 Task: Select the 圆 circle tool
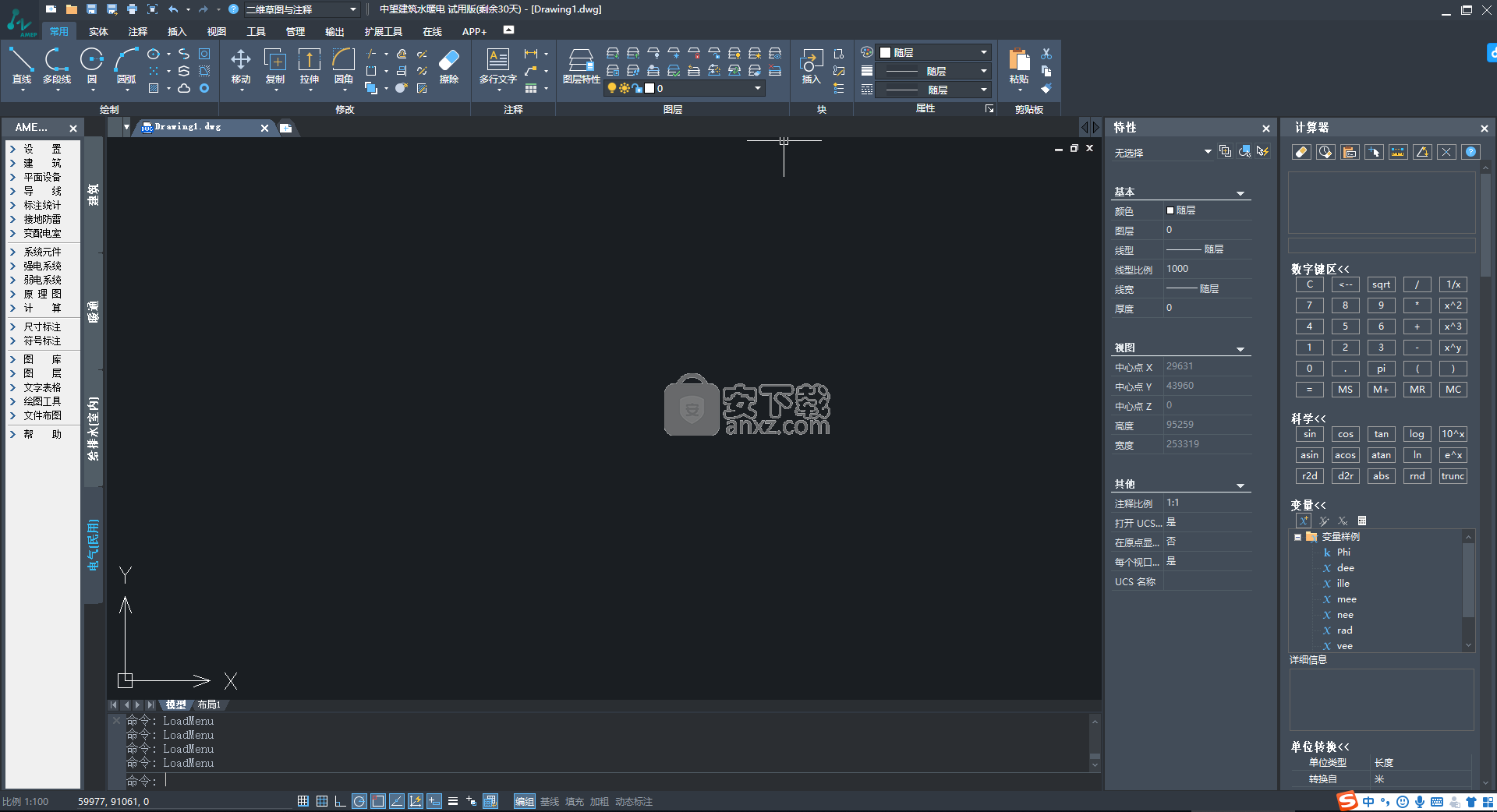(x=92, y=65)
